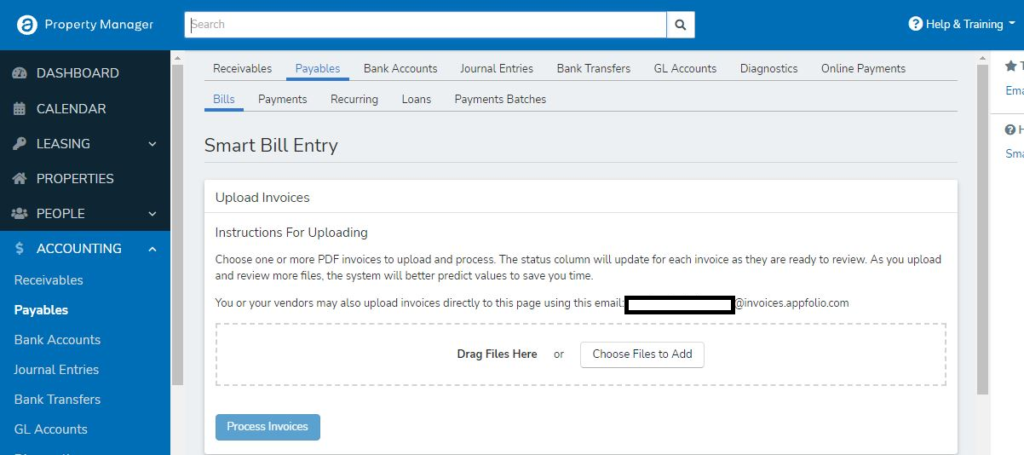The width and height of the screenshot is (1024, 455).
Task: Click the main content vertical scrollbar
Action: (982, 229)
